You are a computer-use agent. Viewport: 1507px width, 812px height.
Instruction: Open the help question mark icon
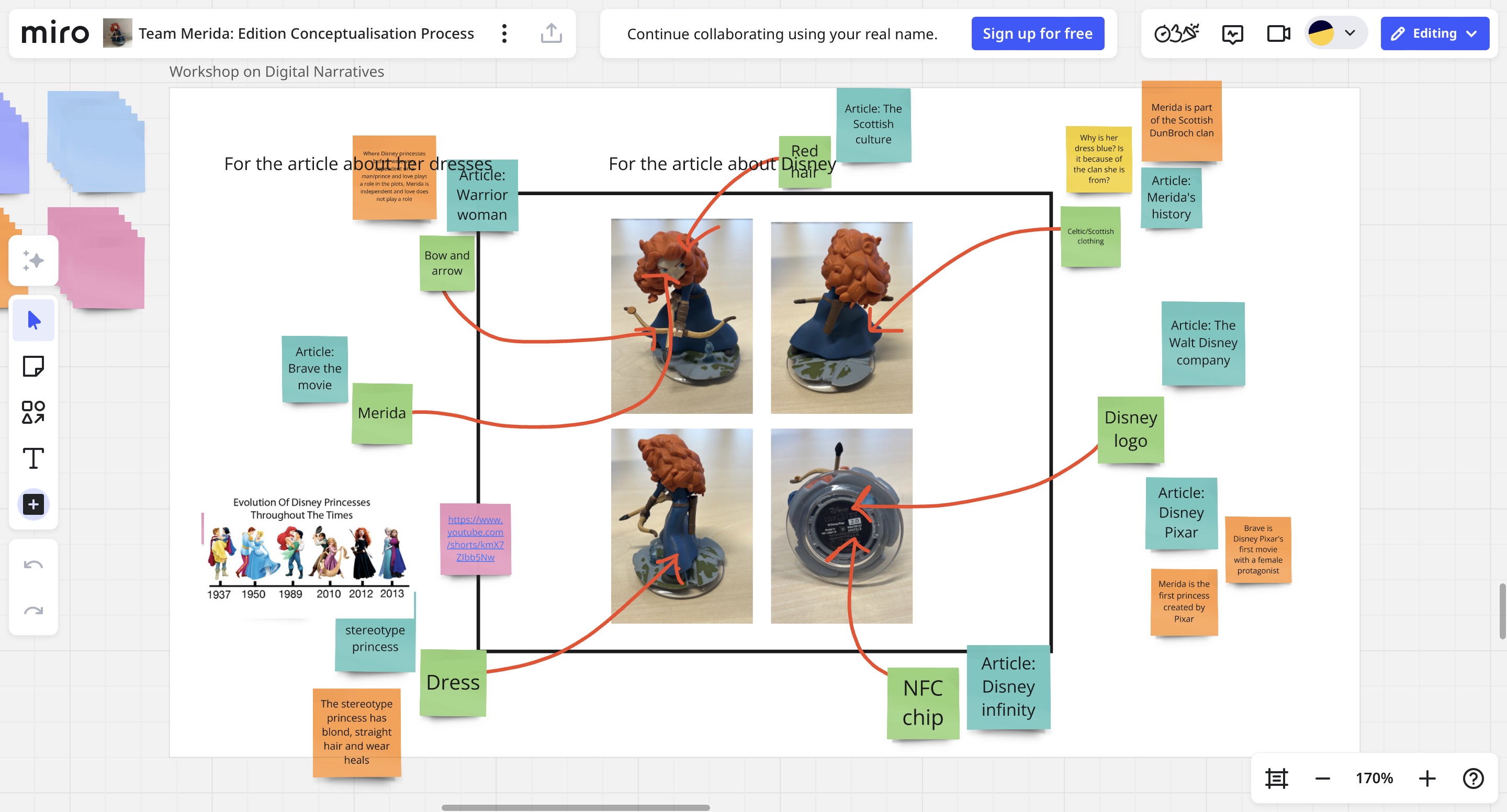[x=1473, y=779]
